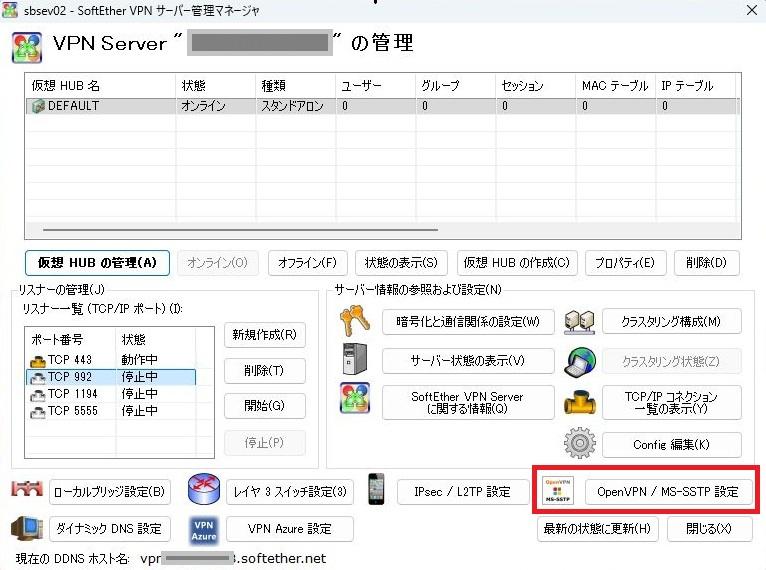Image resolution: width=766 pixels, height=570 pixels.
Task: Open サーバー状態の表示(V)
Action: pos(468,361)
